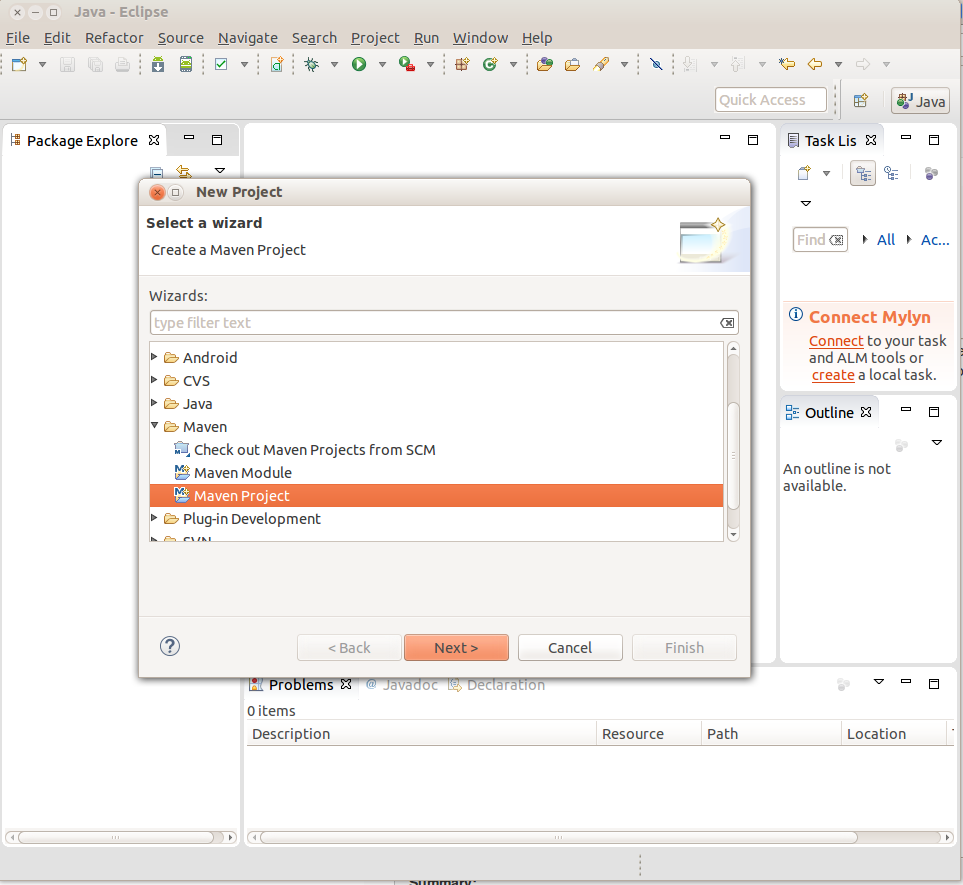Open the Outline view menu arrow
The width and height of the screenshot is (963, 885).
click(937, 442)
